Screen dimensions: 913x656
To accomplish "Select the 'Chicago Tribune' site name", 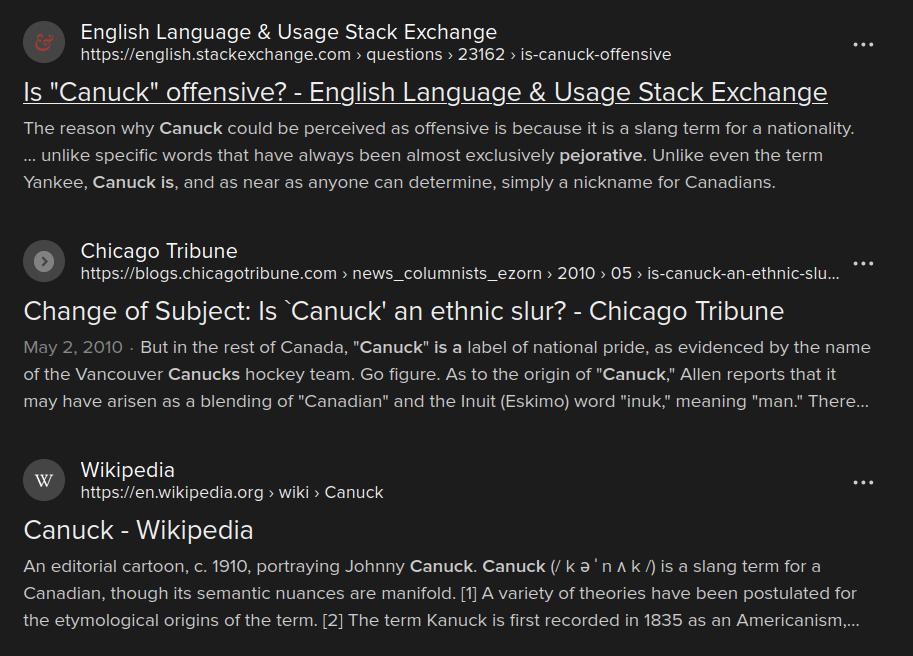I will (159, 251).
